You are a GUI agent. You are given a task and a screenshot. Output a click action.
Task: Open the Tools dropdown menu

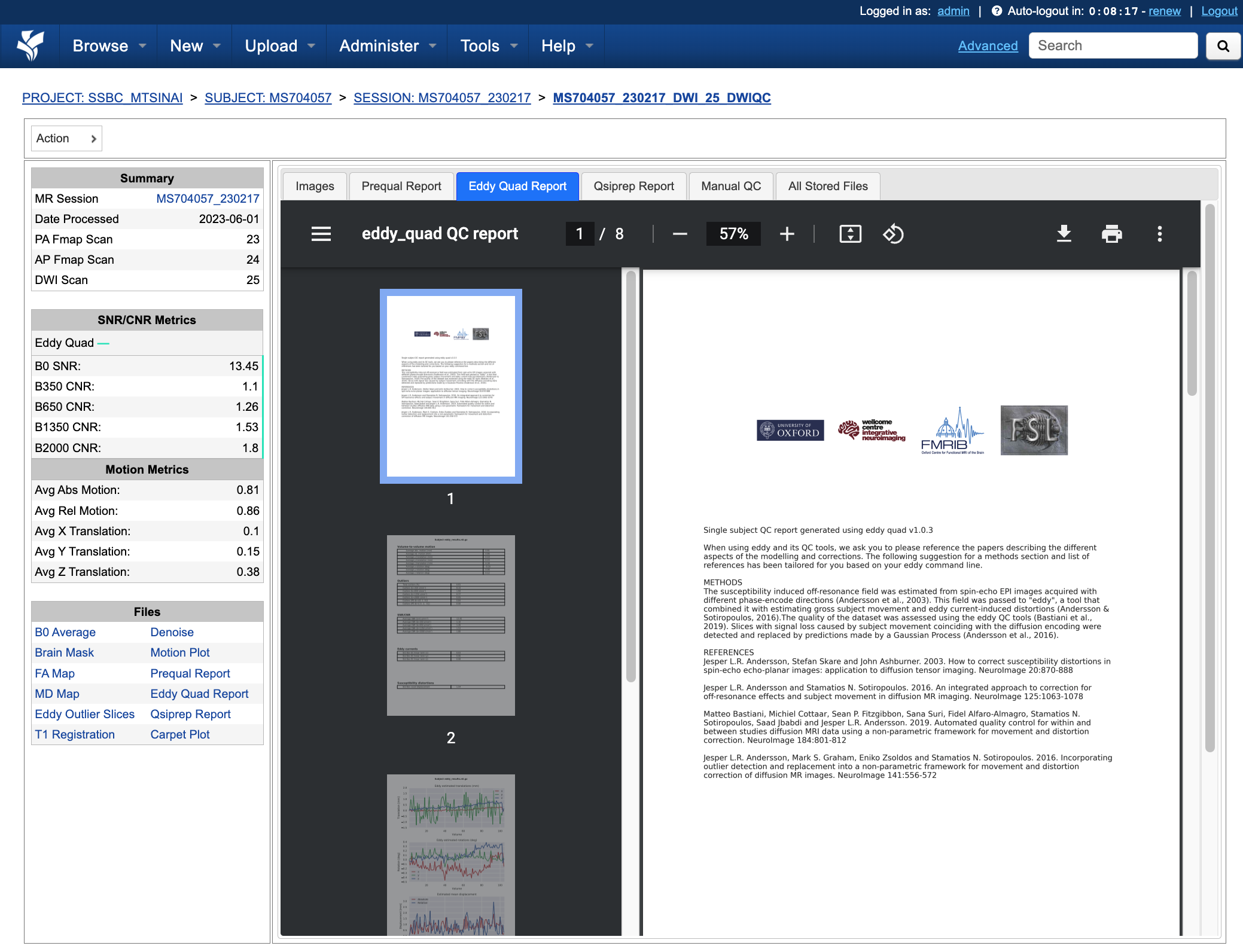pyautogui.click(x=488, y=46)
